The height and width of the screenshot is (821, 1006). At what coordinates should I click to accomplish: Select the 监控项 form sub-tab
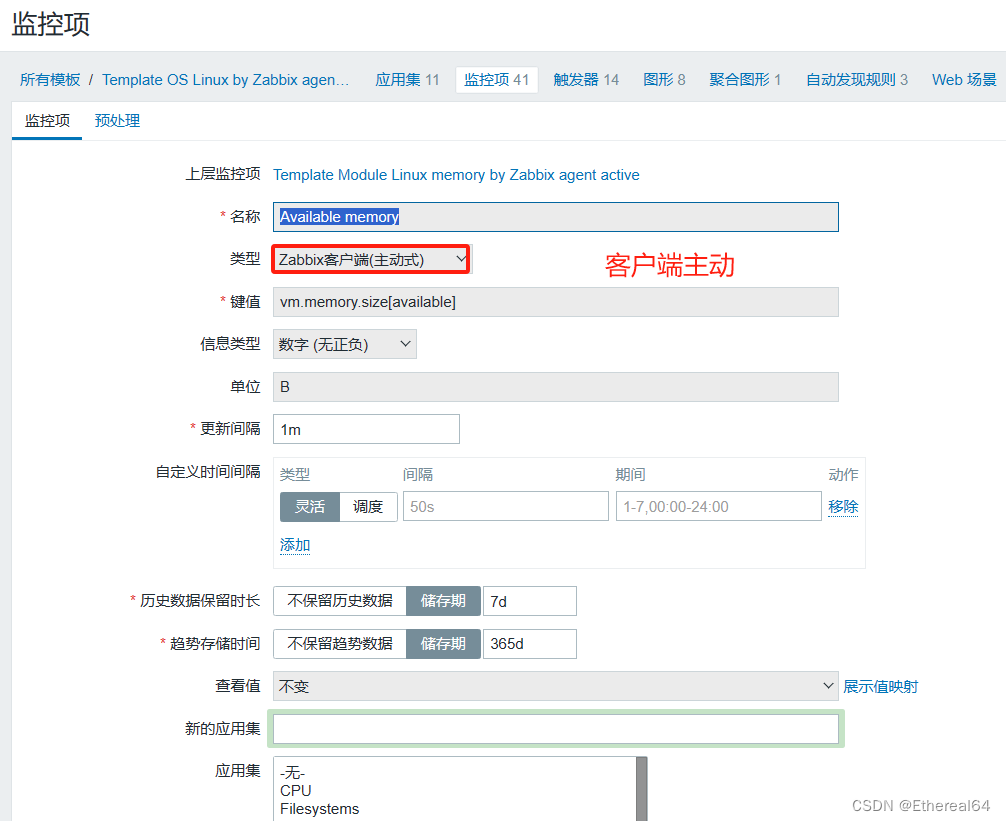click(47, 121)
